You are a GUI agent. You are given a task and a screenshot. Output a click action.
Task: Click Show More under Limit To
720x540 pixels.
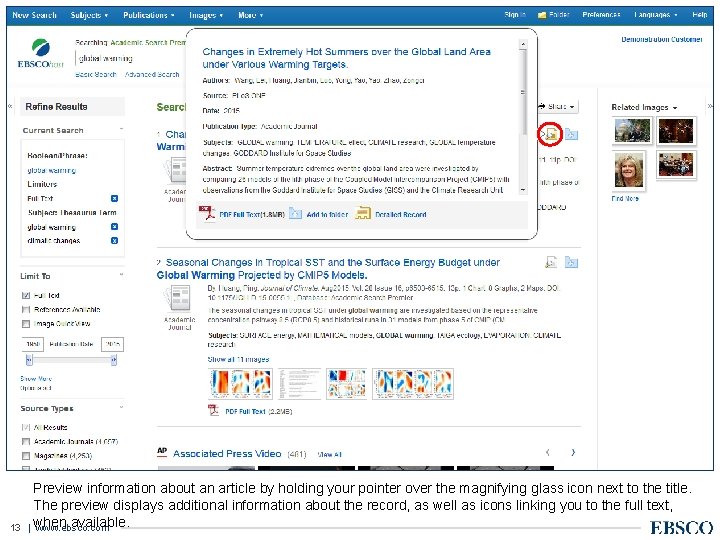point(36,378)
